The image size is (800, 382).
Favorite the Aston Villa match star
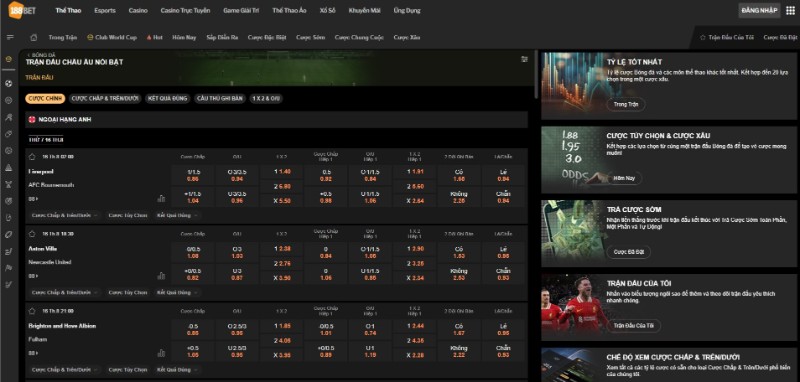coord(32,234)
